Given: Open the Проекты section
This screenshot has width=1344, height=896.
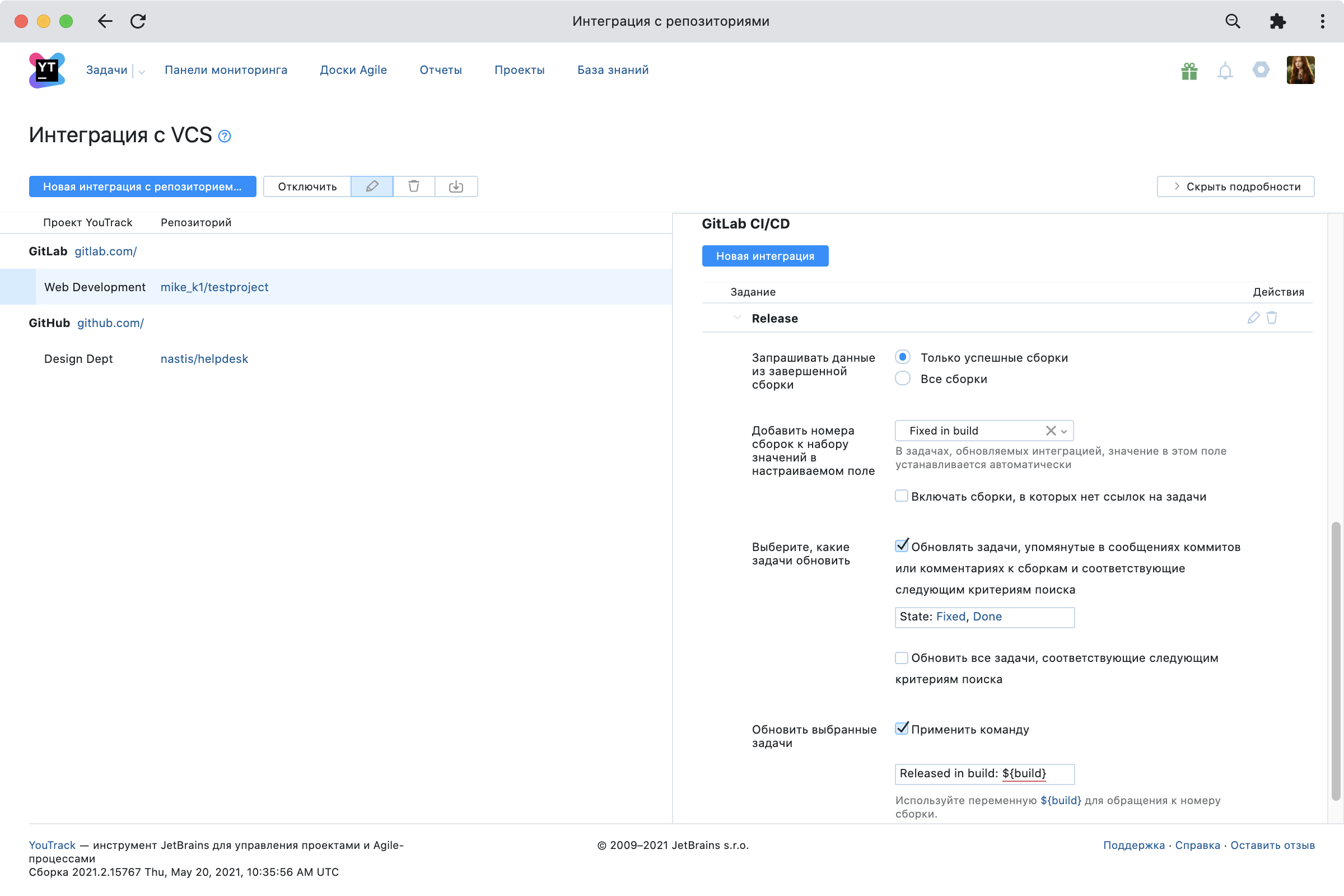Looking at the screenshot, I should pyautogui.click(x=520, y=69).
